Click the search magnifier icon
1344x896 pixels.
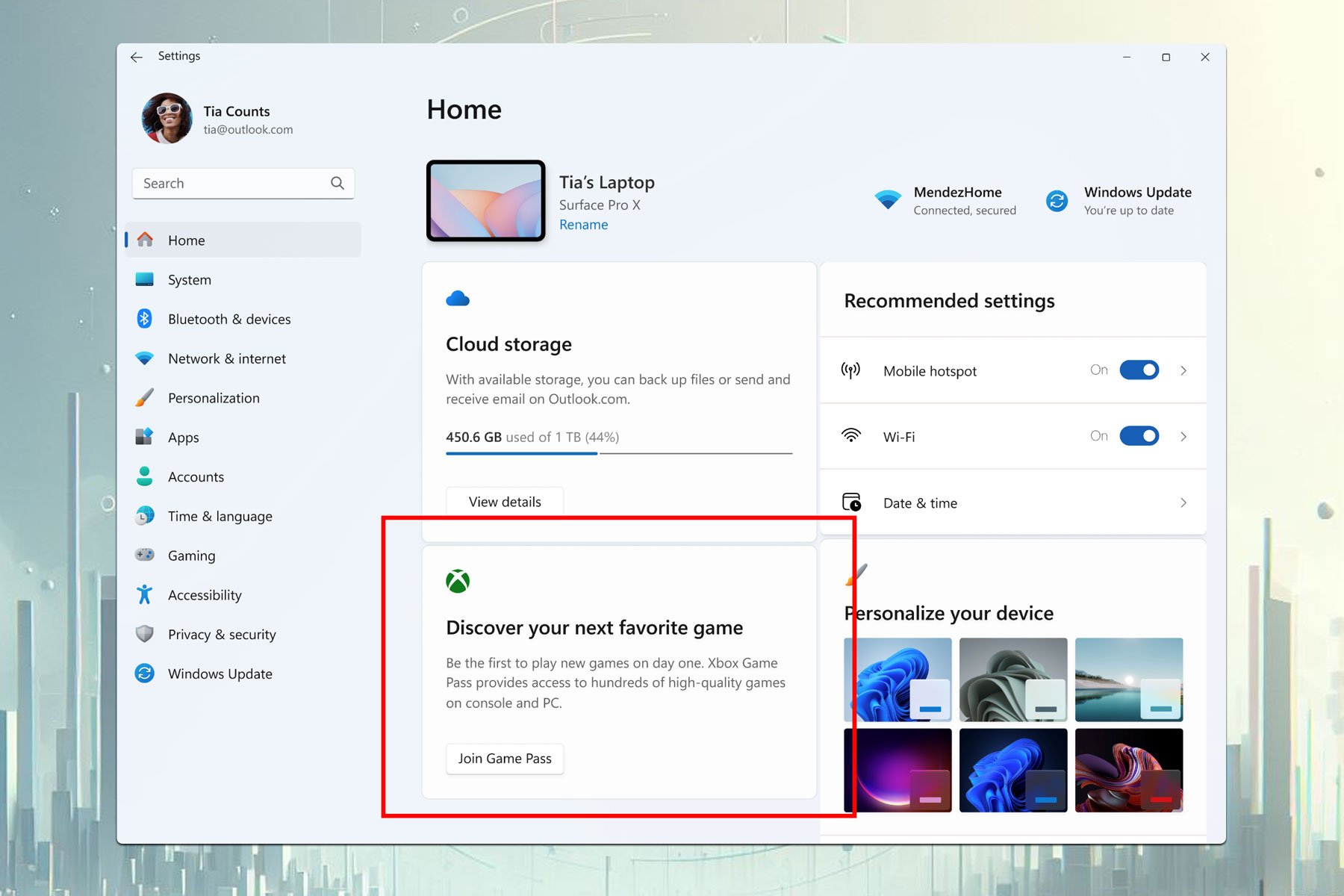pos(337,183)
